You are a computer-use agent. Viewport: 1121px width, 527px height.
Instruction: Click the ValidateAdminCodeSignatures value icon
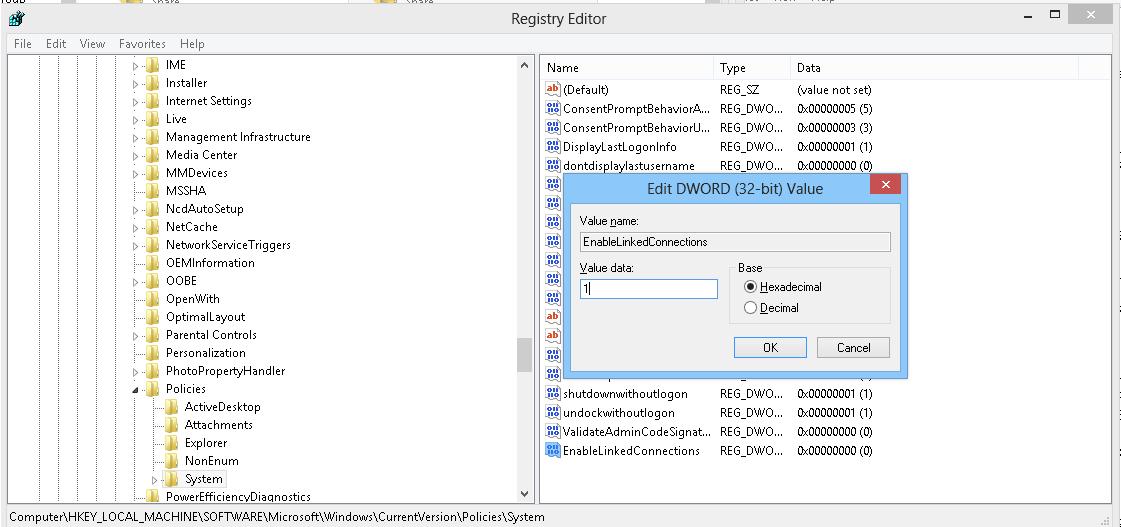[x=553, y=432]
